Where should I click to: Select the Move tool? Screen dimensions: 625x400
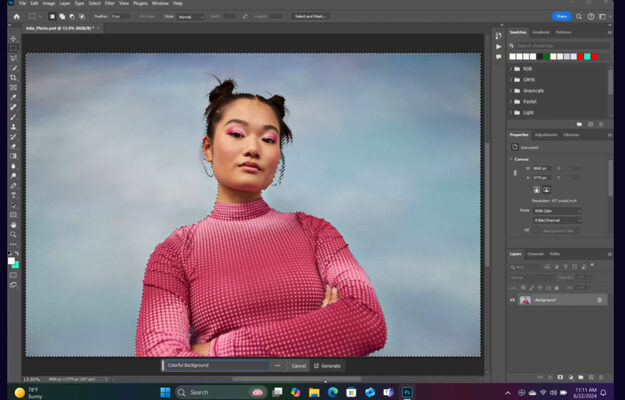[x=13, y=39]
